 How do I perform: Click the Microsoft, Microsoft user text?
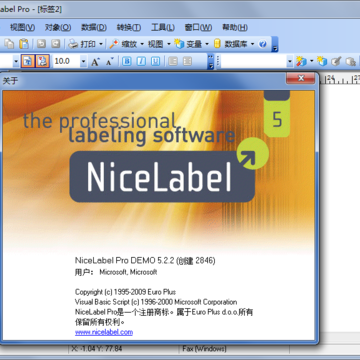tap(128, 272)
